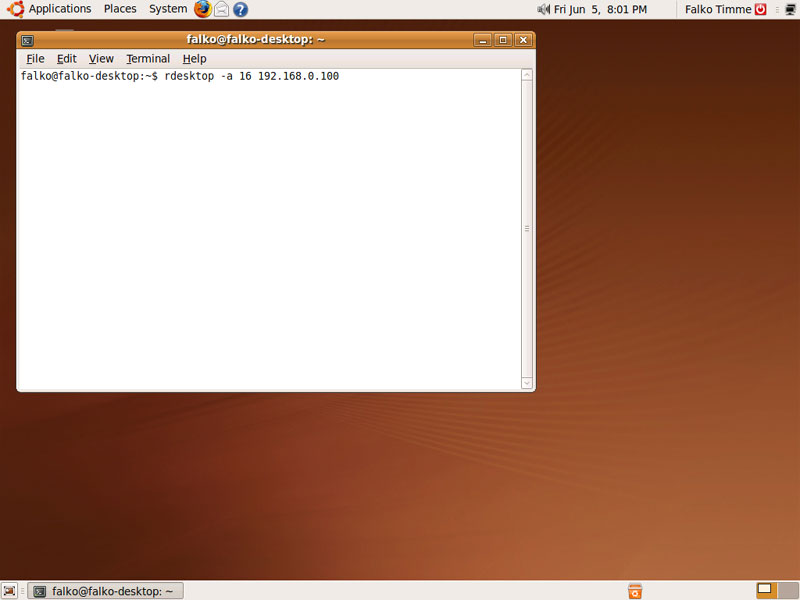Select falko@falko-desktop taskbar window button
Image resolution: width=800 pixels, height=600 pixels.
[x=106, y=591]
